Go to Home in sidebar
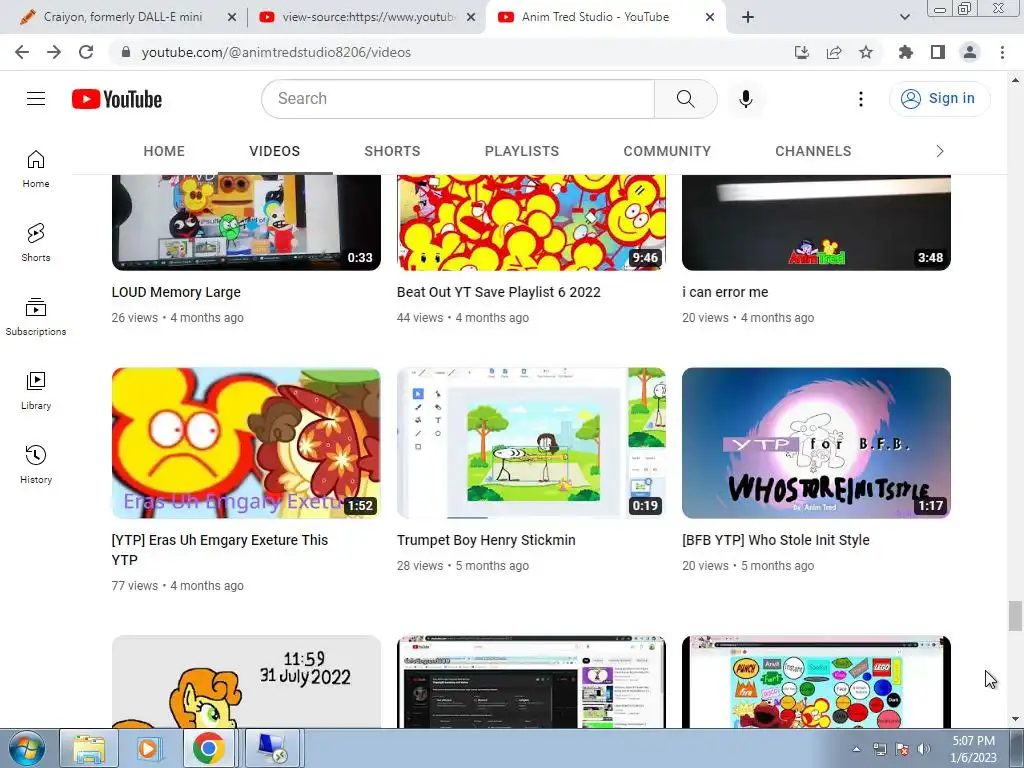The height and width of the screenshot is (768, 1024). (36, 168)
